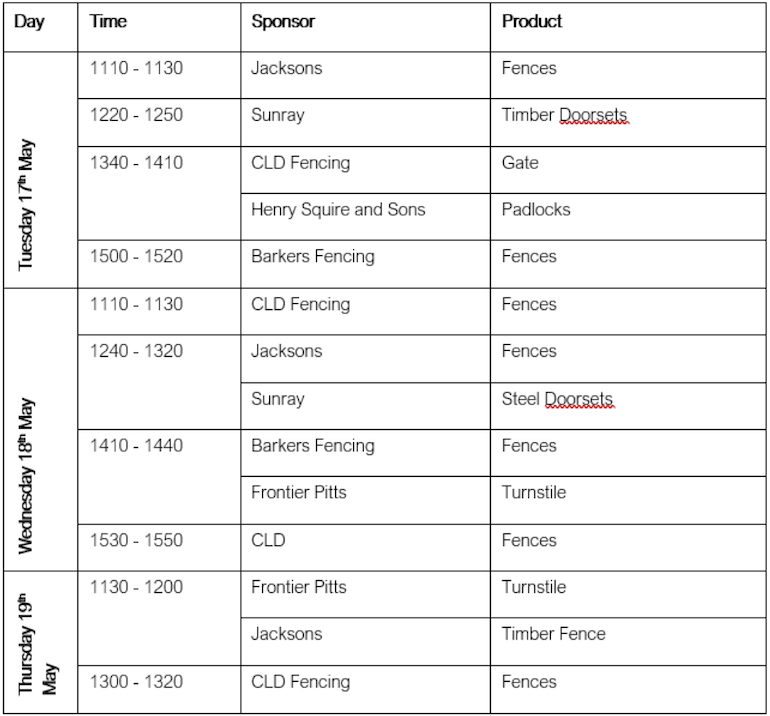Click the sponsor cell reading only CLD
Screen dimensions: 770x716
[x=365, y=547]
